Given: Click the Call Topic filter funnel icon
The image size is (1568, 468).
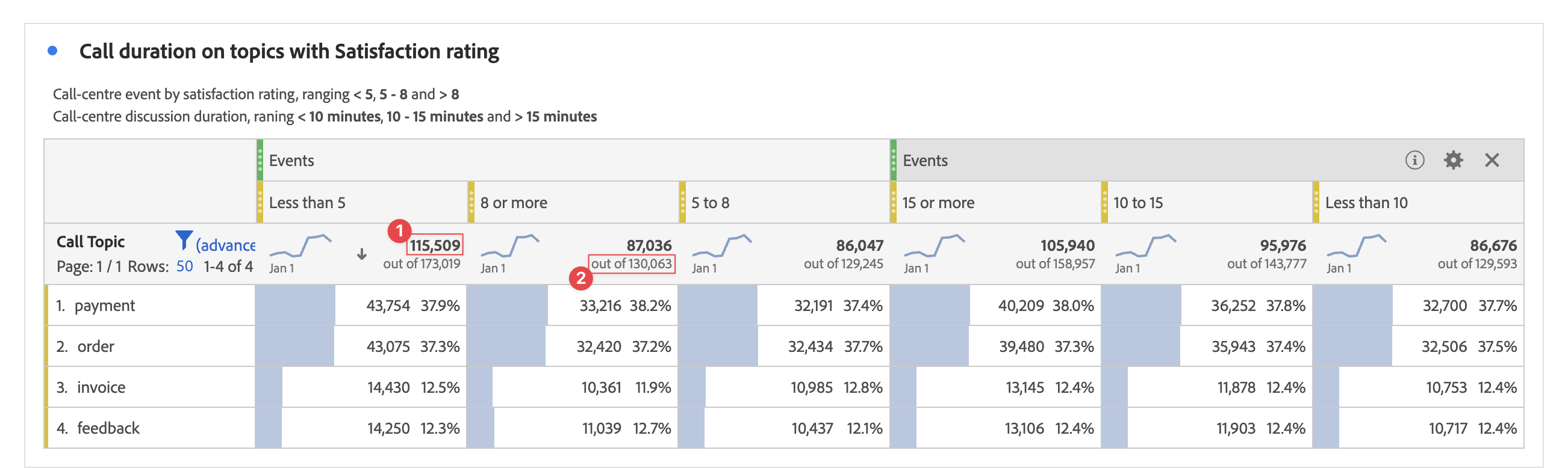Looking at the screenshot, I should pos(183,241).
